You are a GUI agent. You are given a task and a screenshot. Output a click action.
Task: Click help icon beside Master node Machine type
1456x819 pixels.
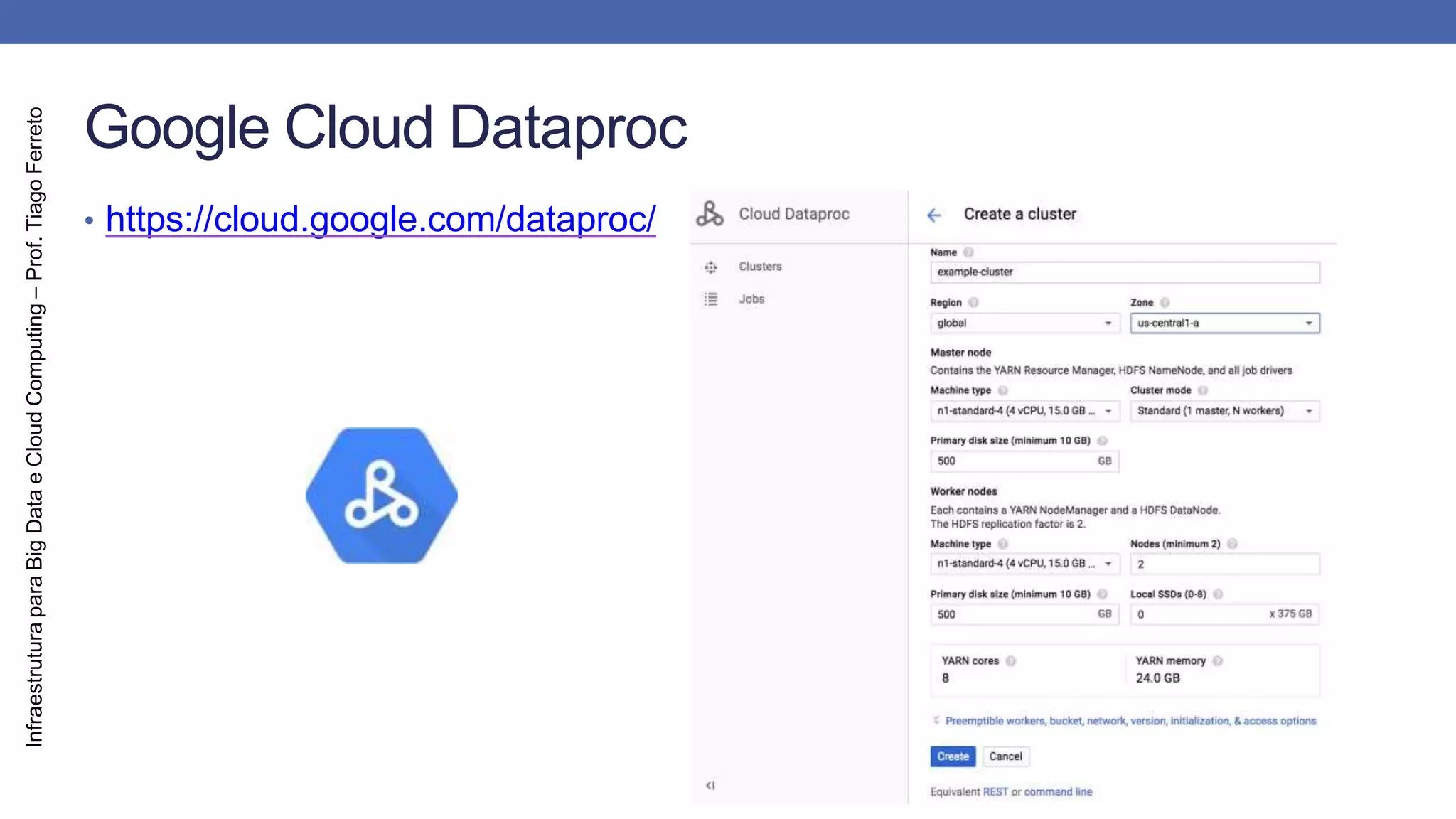click(x=1002, y=391)
